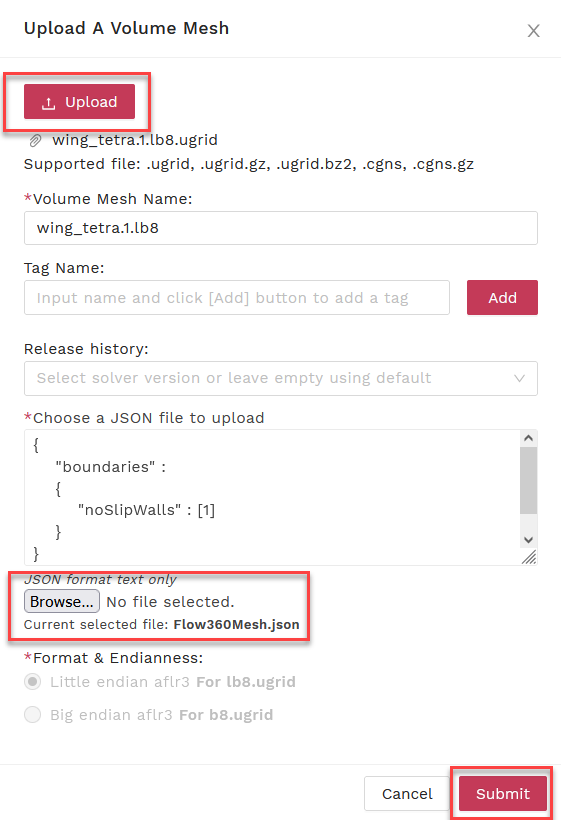561x820 pixels.
Task: Click into the Volume Mesh Name field
Action: pyautogui.click(x=281, y=228)
